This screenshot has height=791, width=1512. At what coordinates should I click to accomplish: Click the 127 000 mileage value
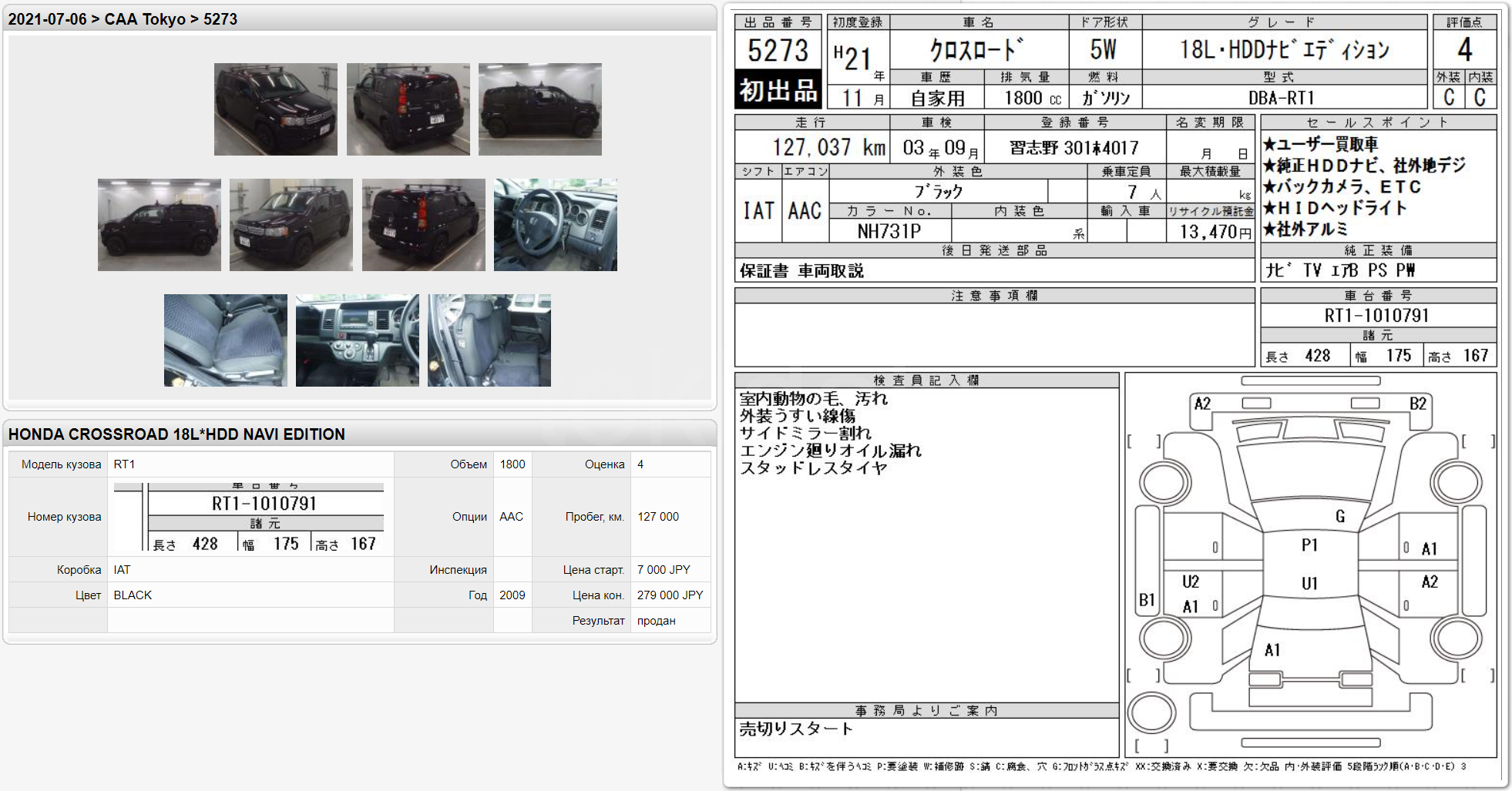click(x=658, y=517)
